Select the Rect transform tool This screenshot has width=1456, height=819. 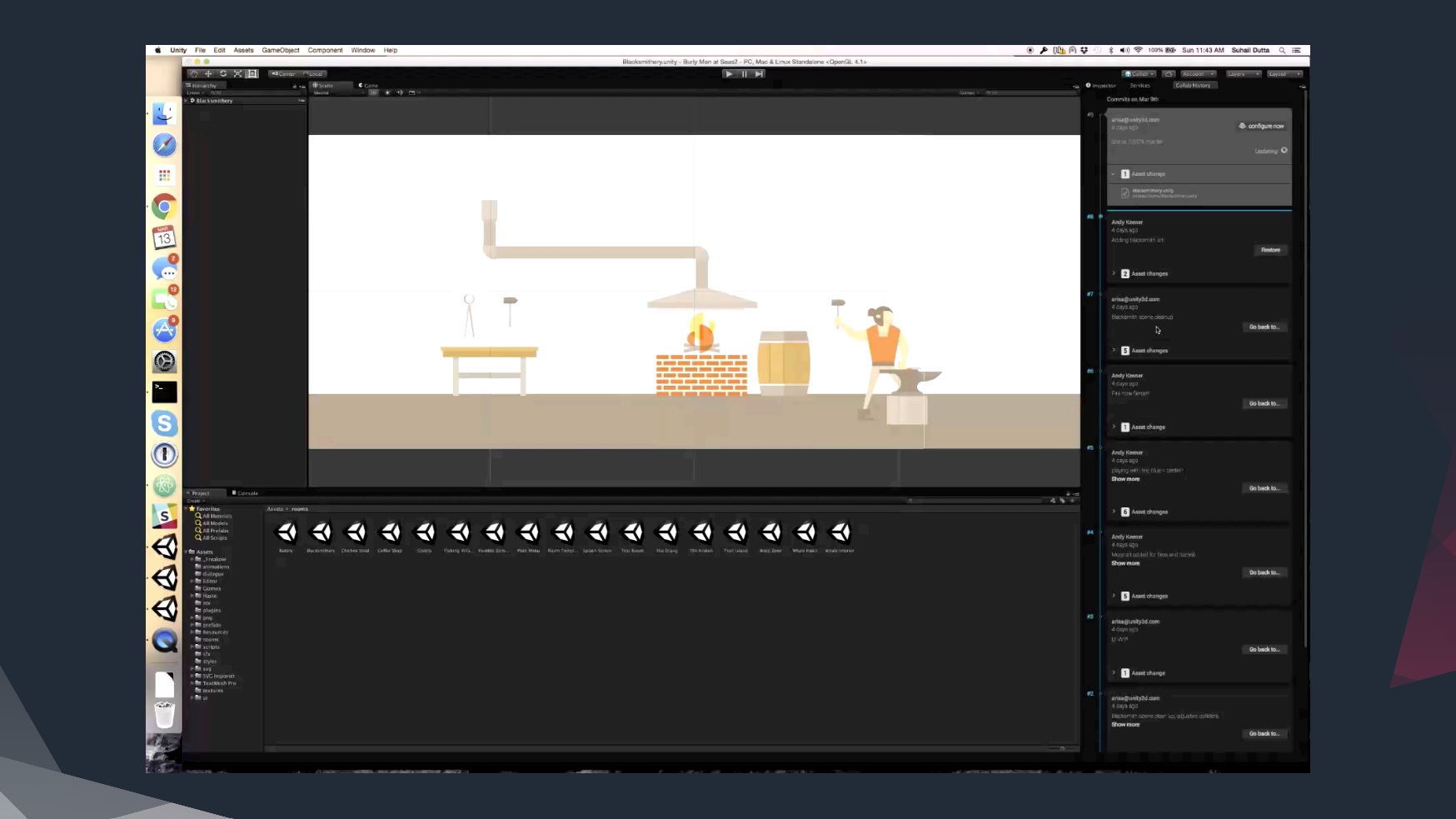252,74
